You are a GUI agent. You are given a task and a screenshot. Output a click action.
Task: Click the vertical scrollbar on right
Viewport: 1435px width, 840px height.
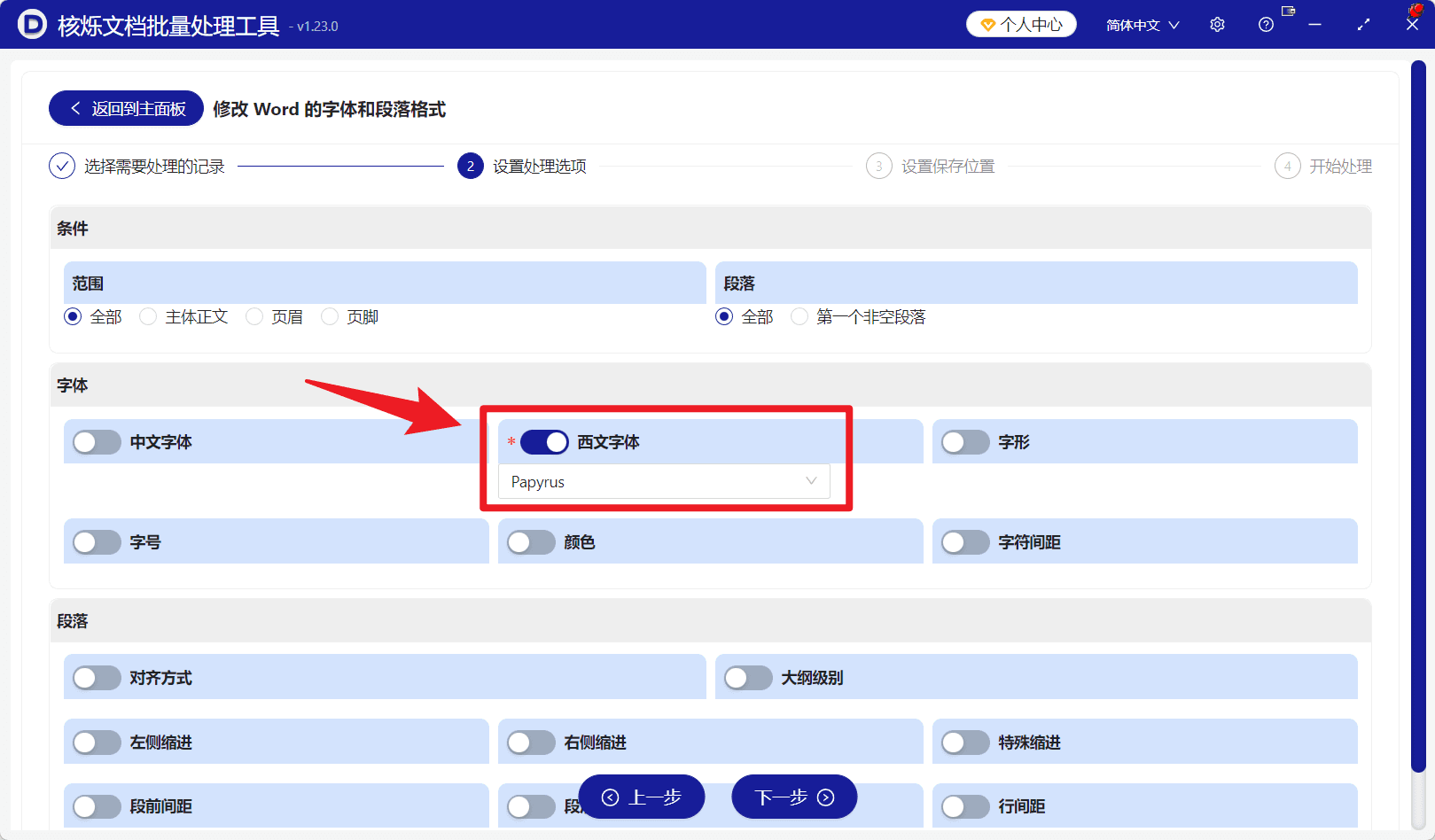(1418, 416)
